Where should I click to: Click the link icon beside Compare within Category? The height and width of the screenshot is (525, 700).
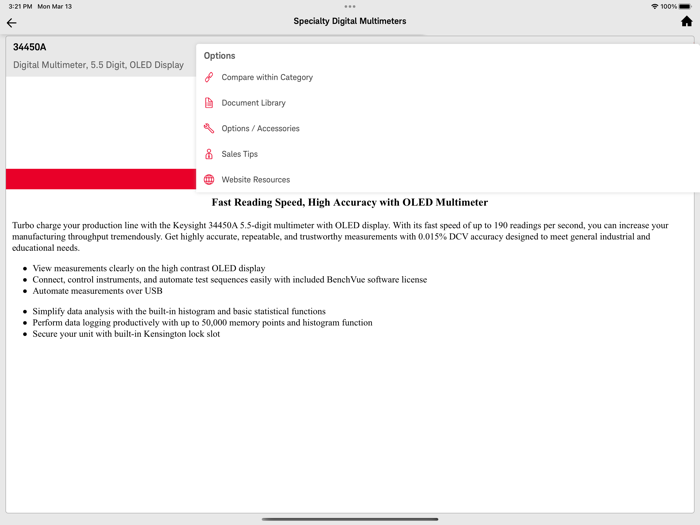[209, 77]
